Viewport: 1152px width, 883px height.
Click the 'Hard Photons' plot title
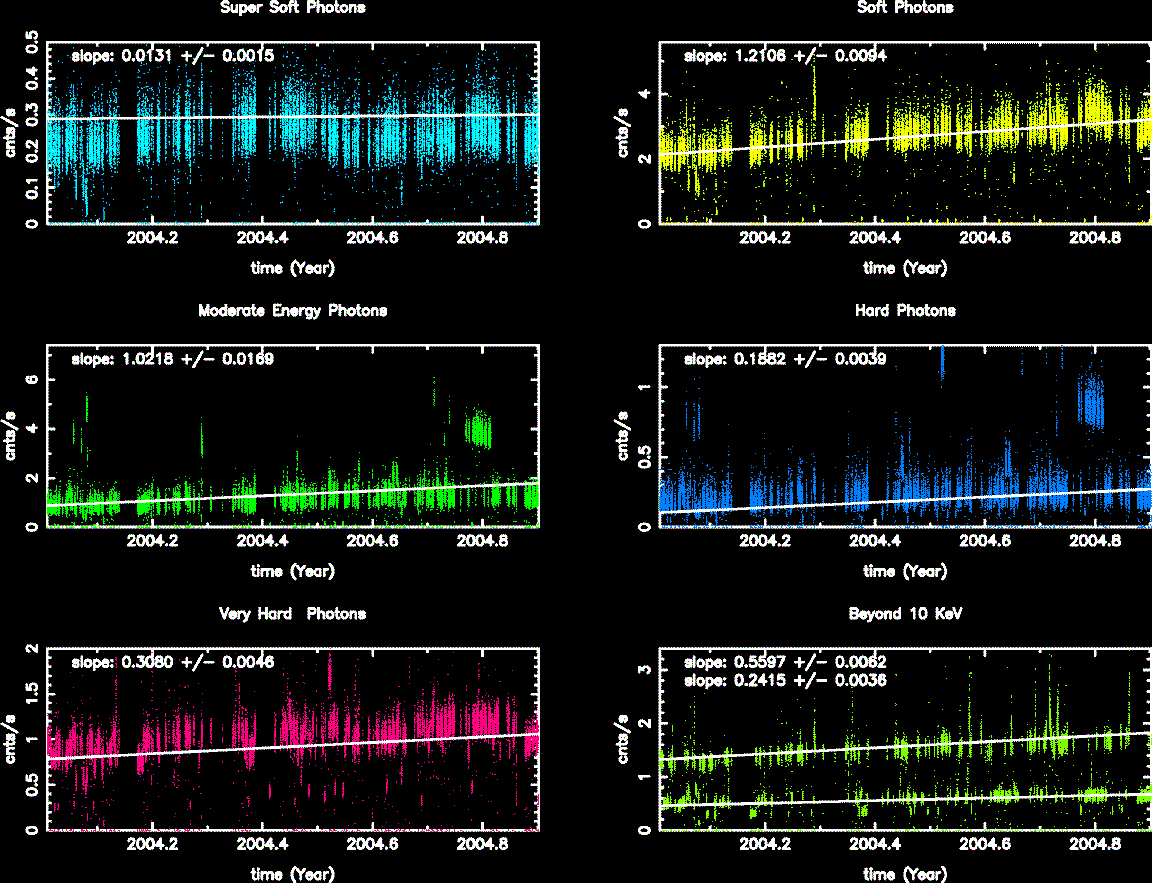click(905, 311)
